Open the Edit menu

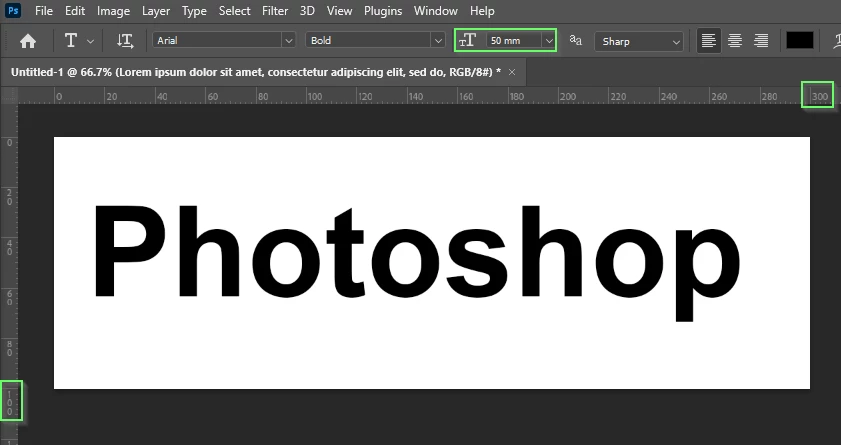pyautogui.click(x=75, y=11)
